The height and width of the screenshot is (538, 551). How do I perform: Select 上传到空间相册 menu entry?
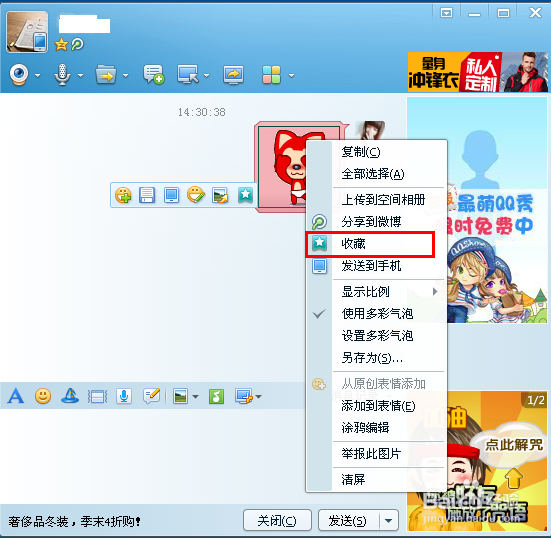(x=377, y=200)
